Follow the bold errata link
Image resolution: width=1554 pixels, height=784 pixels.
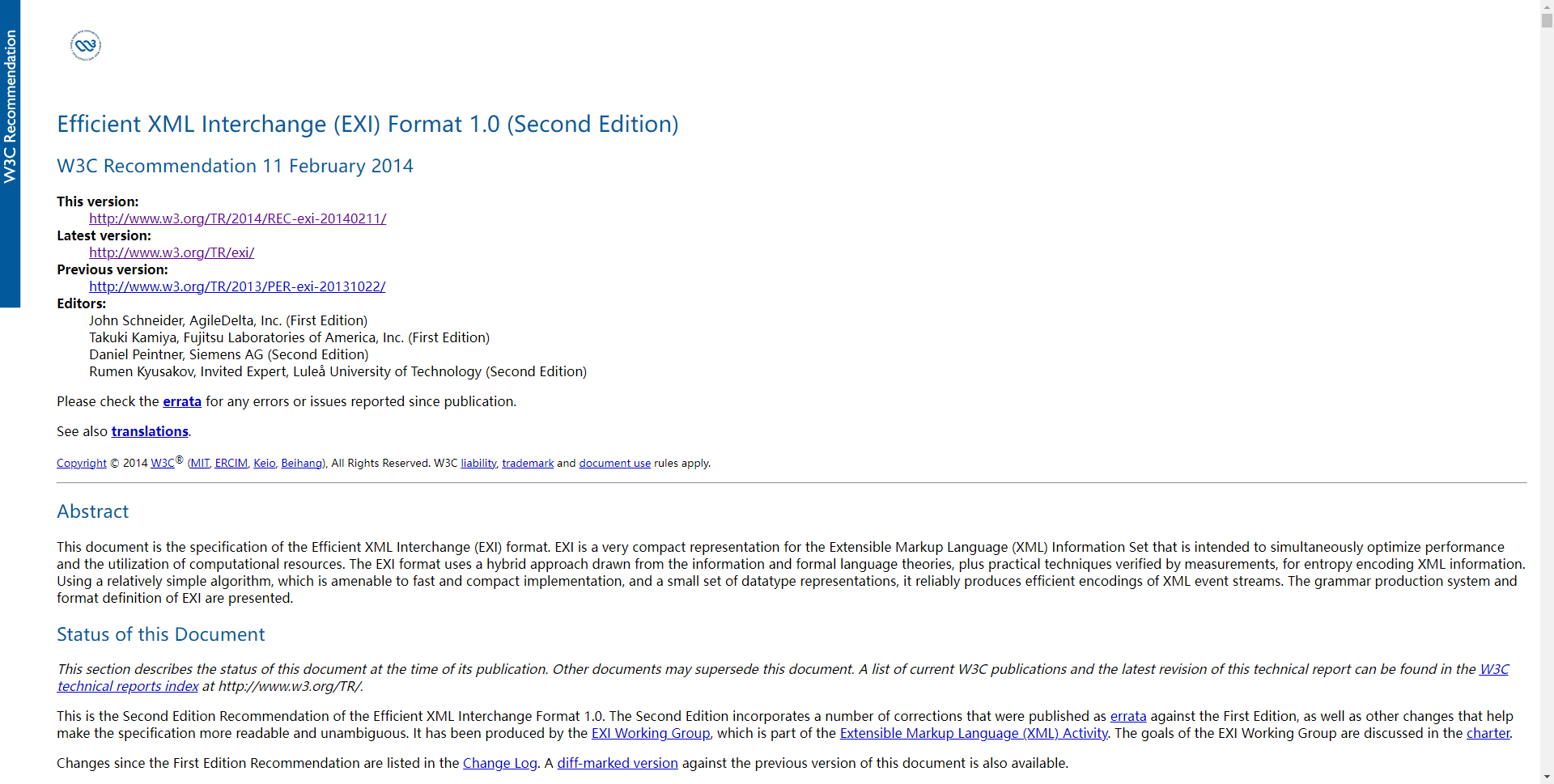182,401
